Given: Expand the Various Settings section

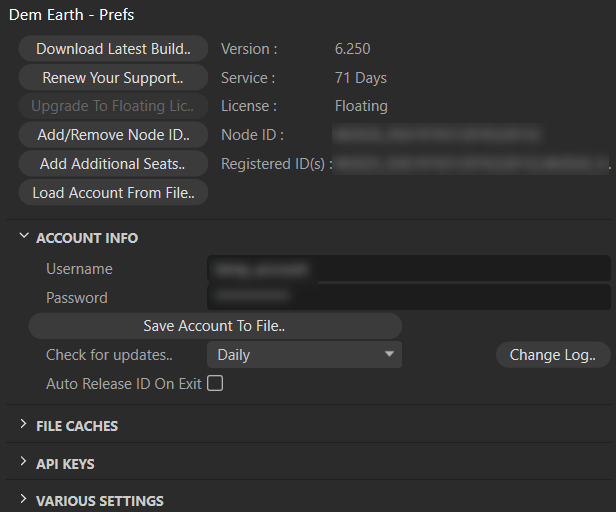Looking at the screenshot, I should [x=24, y=499].
